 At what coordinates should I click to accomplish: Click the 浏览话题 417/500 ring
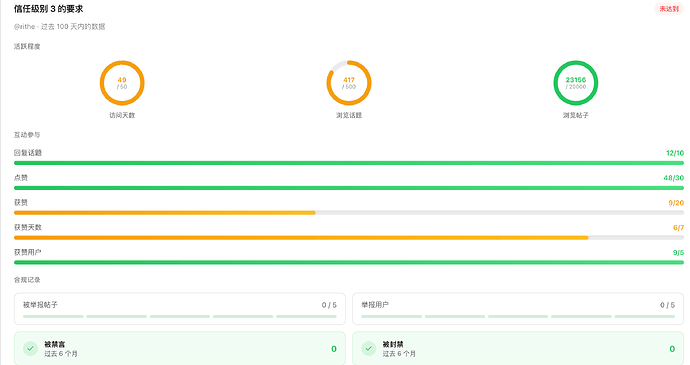pos(349,83)
